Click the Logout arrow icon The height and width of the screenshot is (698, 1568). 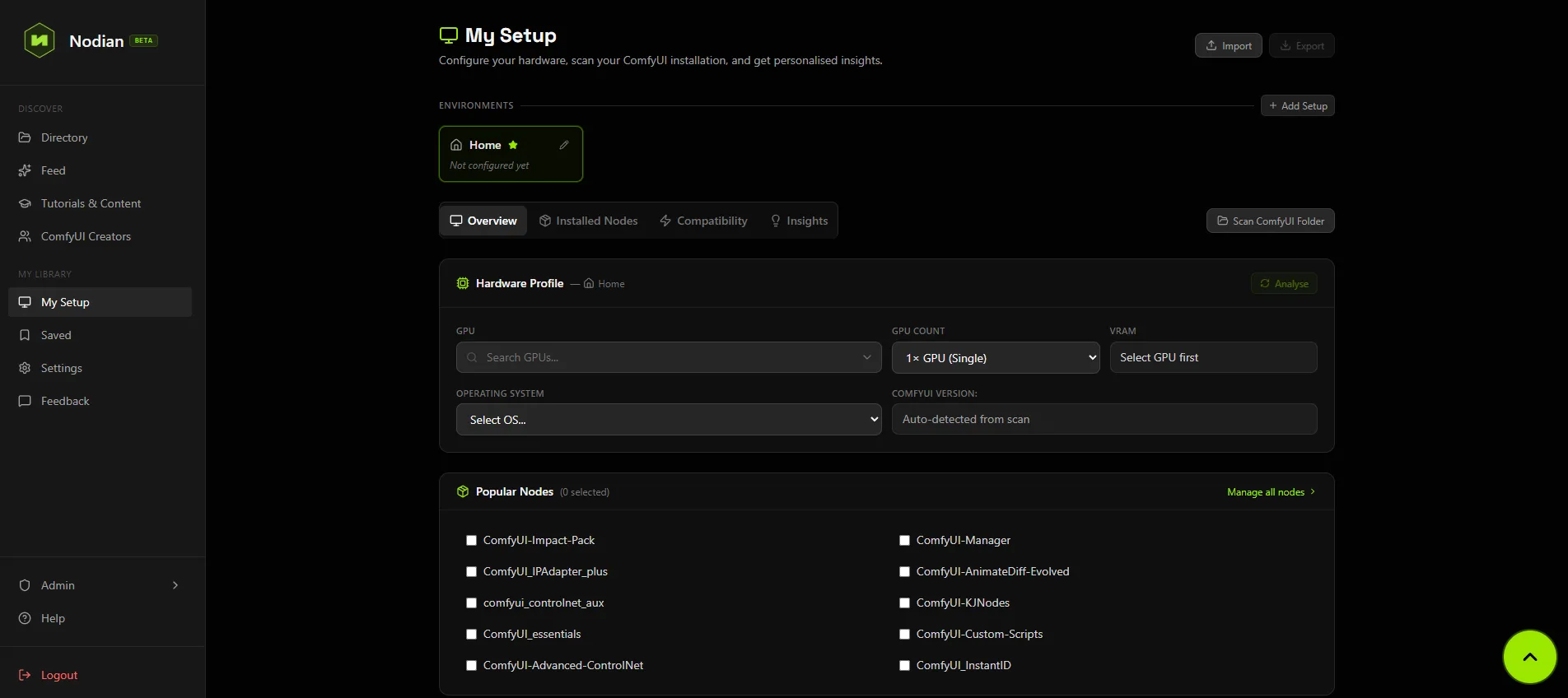point(25,675)
